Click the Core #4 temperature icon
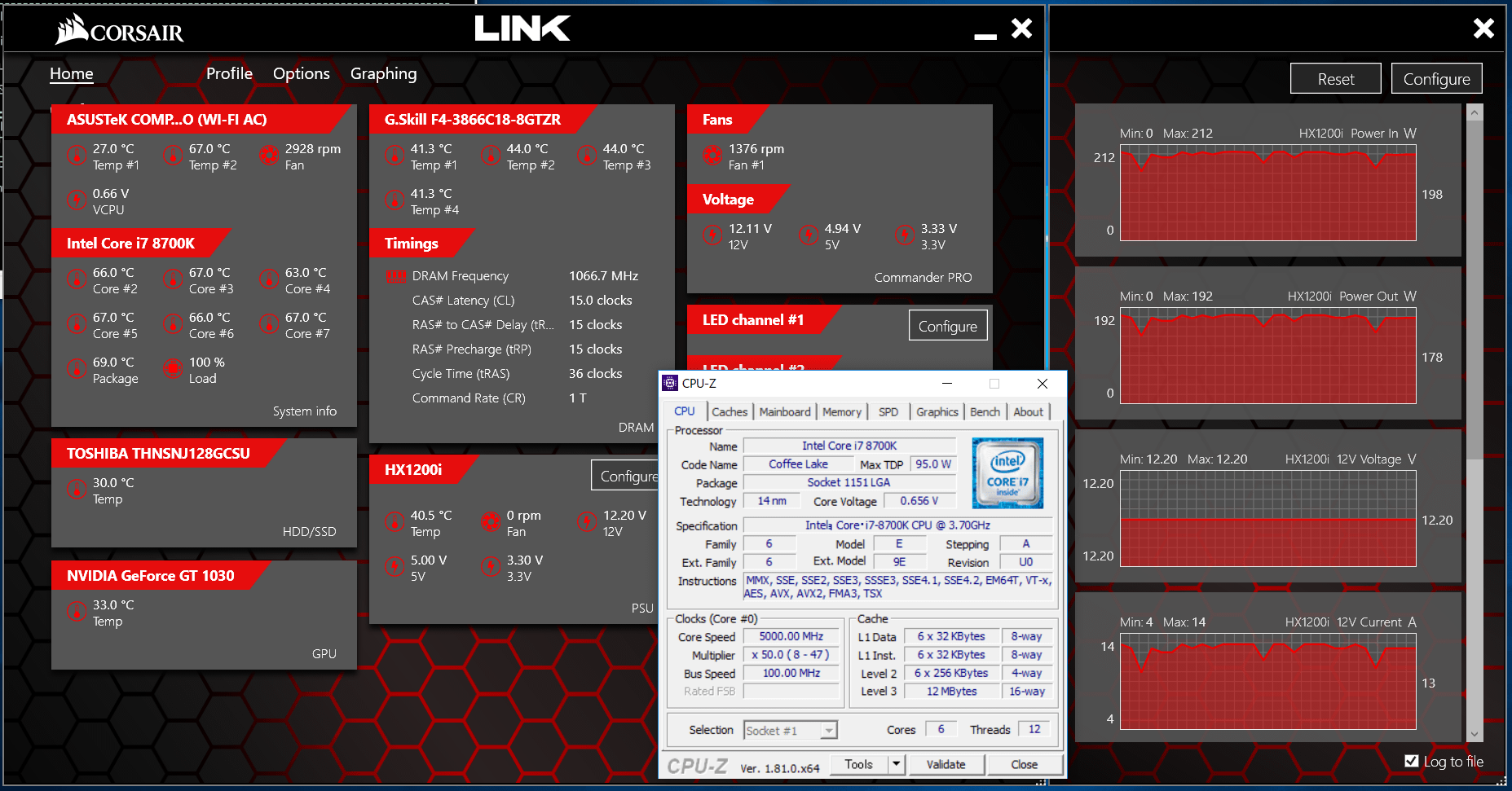The image size is (1512, 791). (269, 279)
